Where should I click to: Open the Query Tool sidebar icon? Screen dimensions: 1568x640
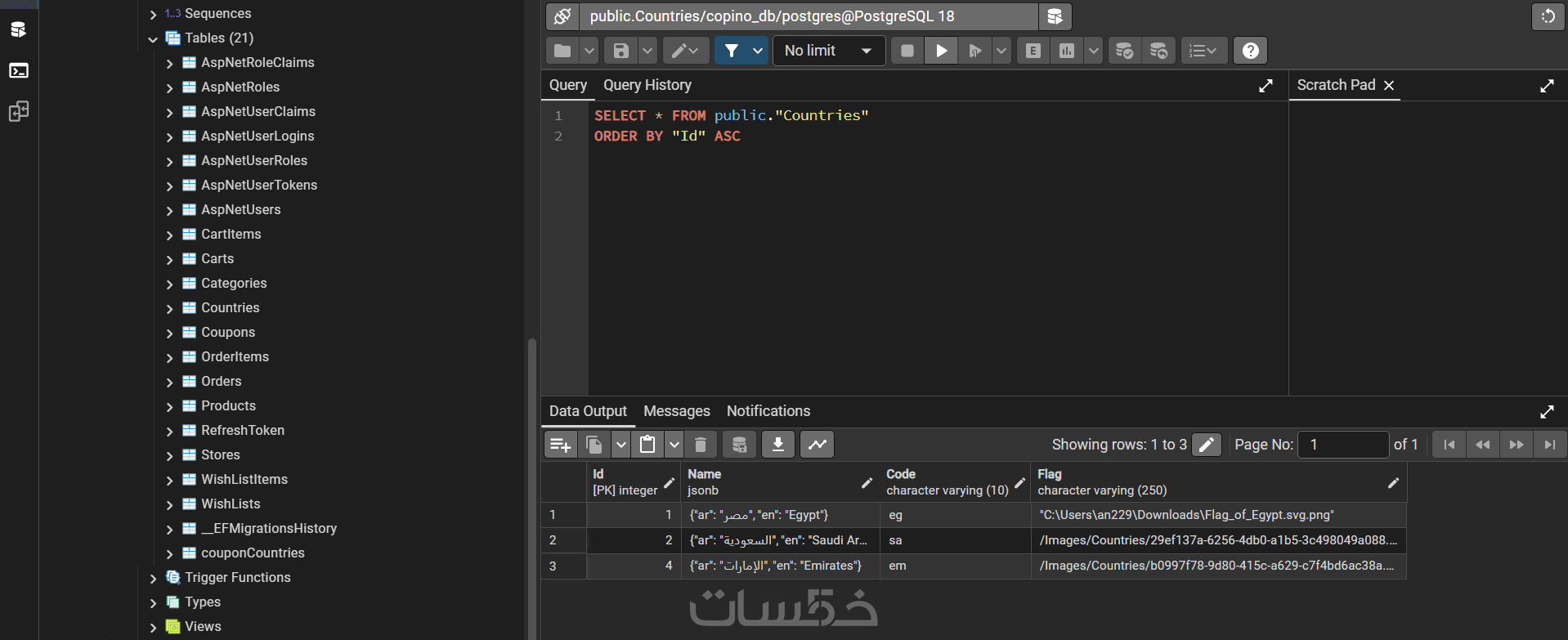pyautogui.click(x=18, y=71)
